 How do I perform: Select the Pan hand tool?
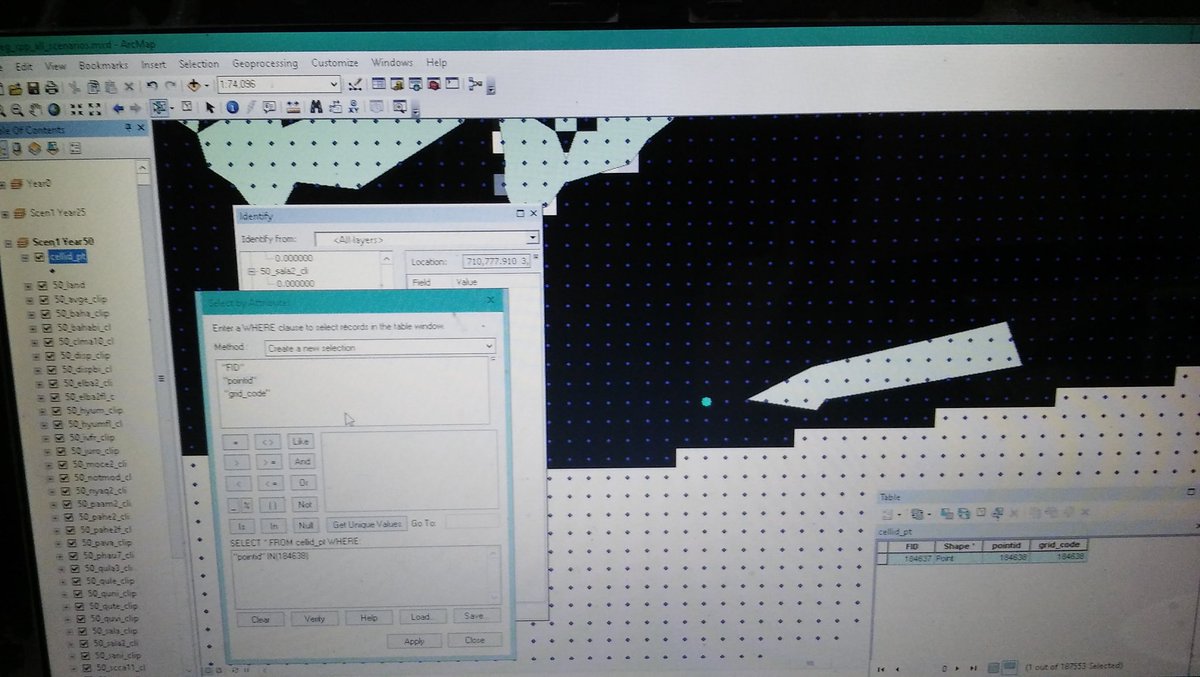tap(35, 109)
